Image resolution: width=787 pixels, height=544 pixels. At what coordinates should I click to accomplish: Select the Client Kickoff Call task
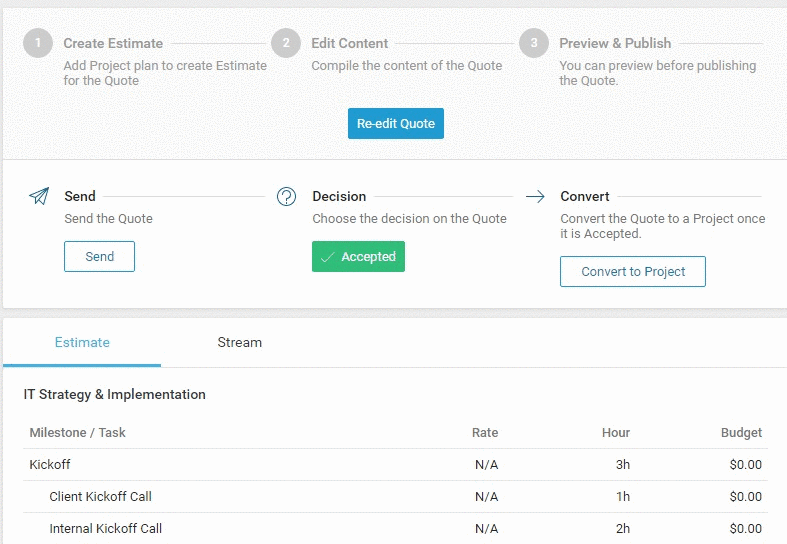pyautogui.click(x=100, y=496)
